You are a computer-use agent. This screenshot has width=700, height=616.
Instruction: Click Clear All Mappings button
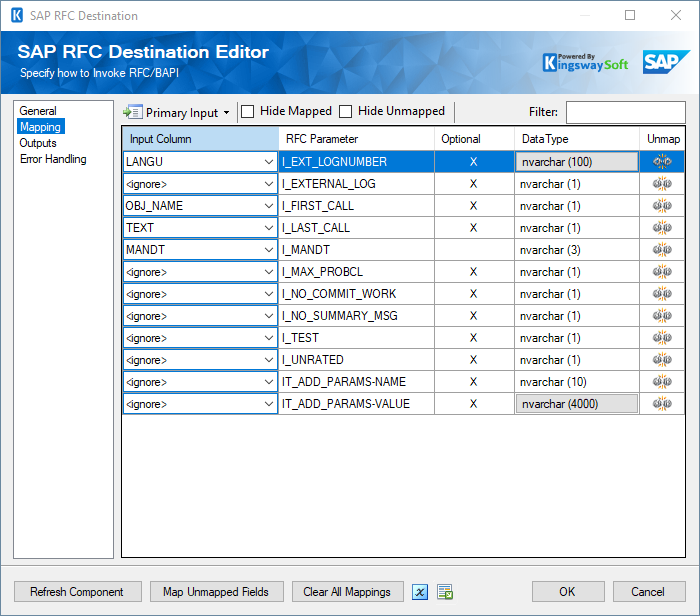(x=347, y=592)
